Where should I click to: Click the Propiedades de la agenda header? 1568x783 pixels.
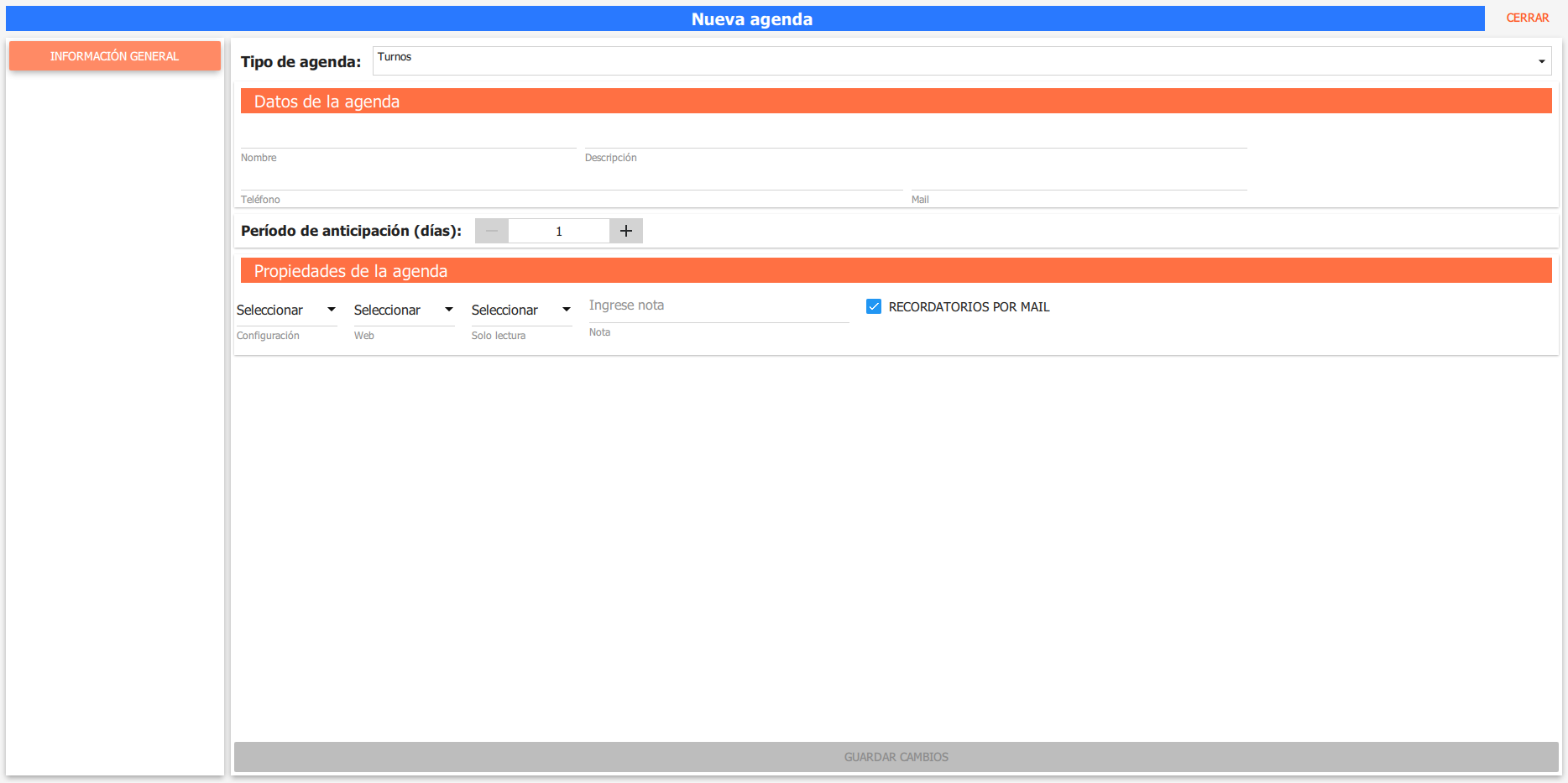point(896,271)
